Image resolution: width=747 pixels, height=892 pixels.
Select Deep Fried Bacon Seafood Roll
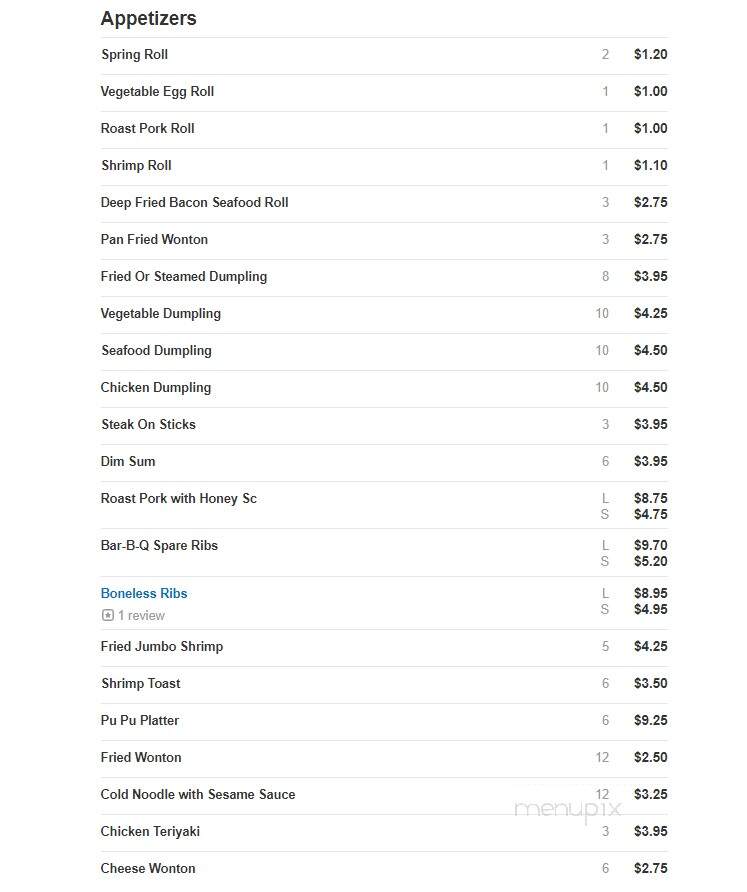tap(195, 203)
